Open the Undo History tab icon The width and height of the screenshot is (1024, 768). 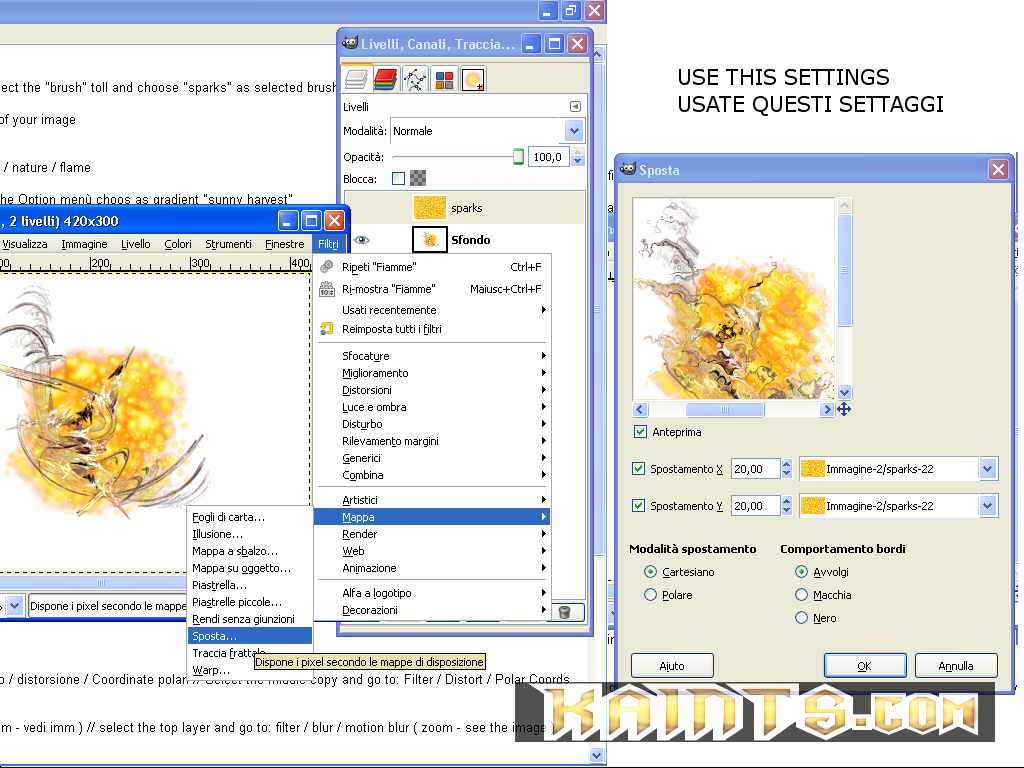473,80
